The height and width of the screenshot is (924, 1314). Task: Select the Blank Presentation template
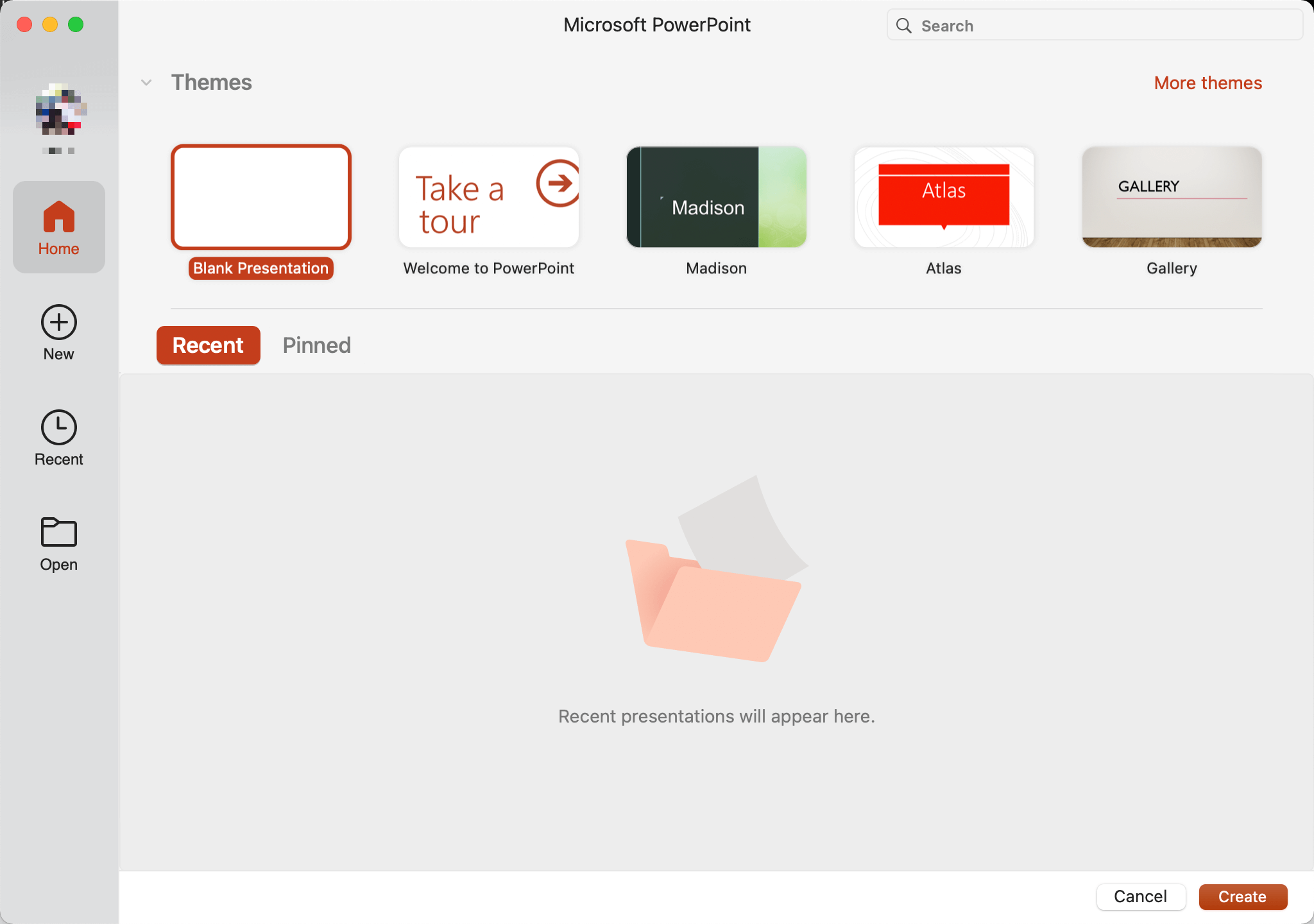click(x=261, y=197)
